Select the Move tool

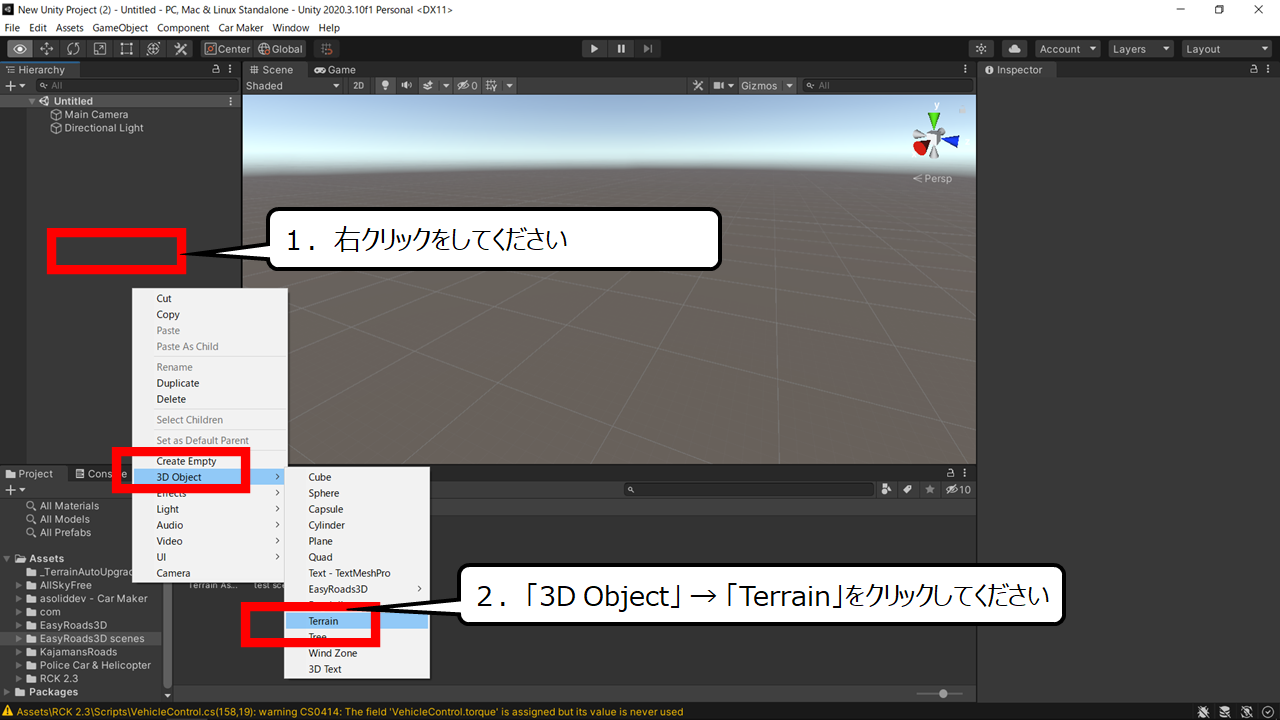click(x=47, y=49)
